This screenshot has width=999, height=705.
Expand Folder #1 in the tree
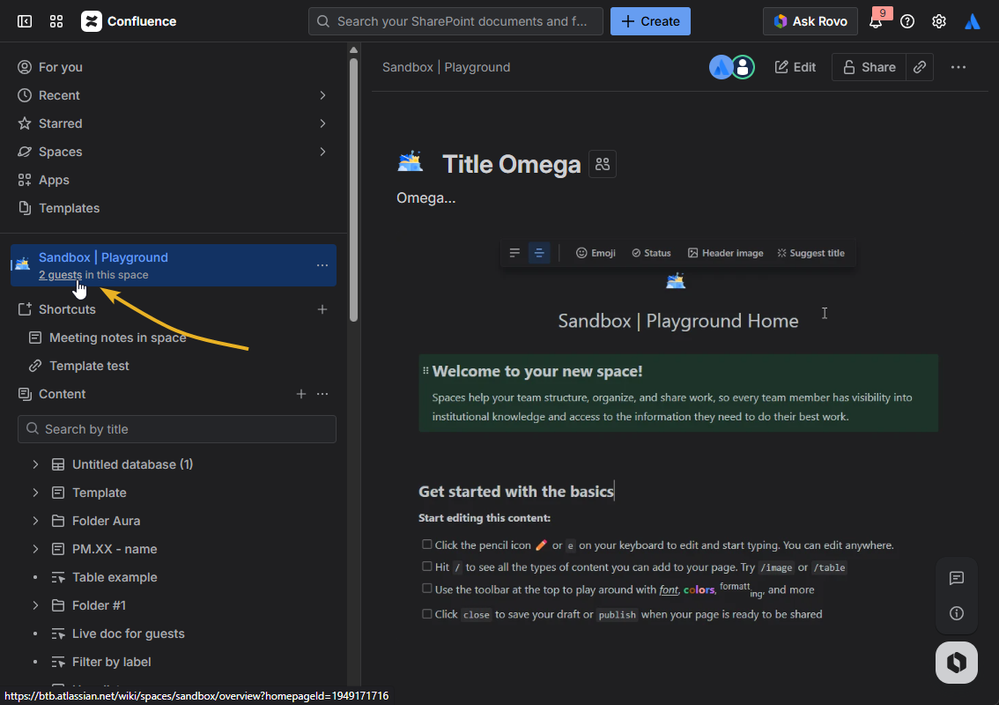point(35,606)
